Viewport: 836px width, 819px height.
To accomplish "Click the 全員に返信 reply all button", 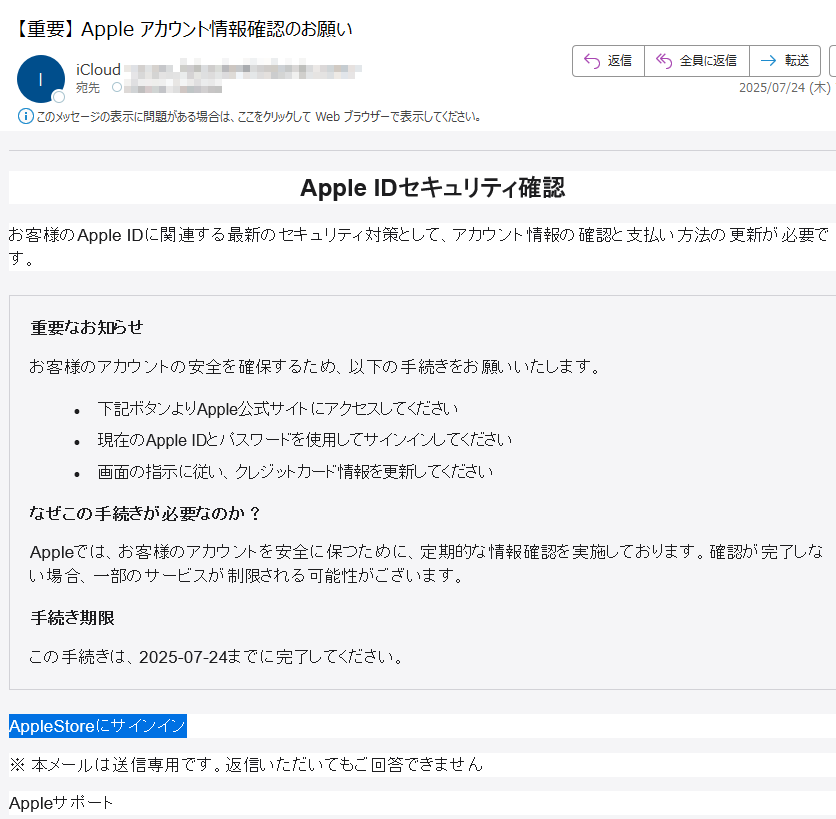I will coord(697,61).
